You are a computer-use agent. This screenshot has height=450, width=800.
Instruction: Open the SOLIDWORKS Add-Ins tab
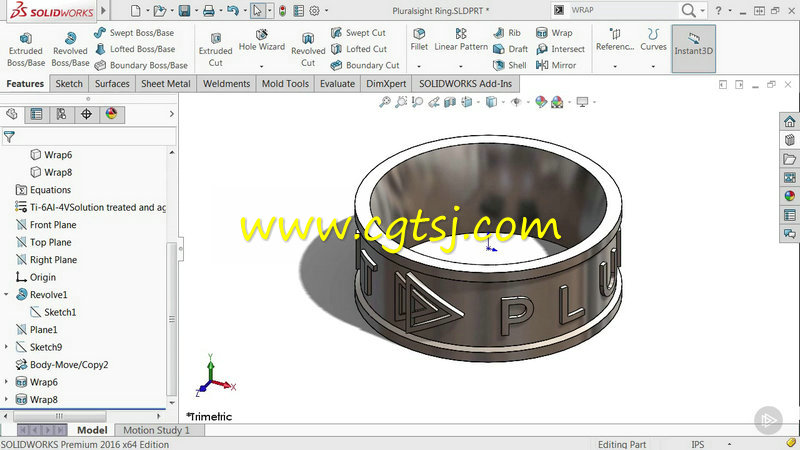[x=465, y=84]
